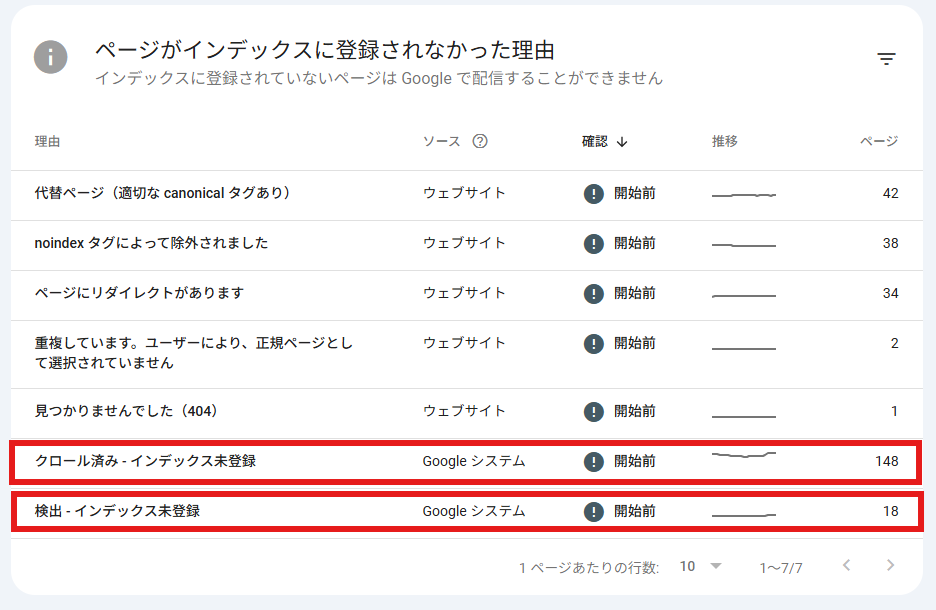This screenshot has height=610, width=936.
Task: Click the info icon beside the title
Action: pos(51,57)
